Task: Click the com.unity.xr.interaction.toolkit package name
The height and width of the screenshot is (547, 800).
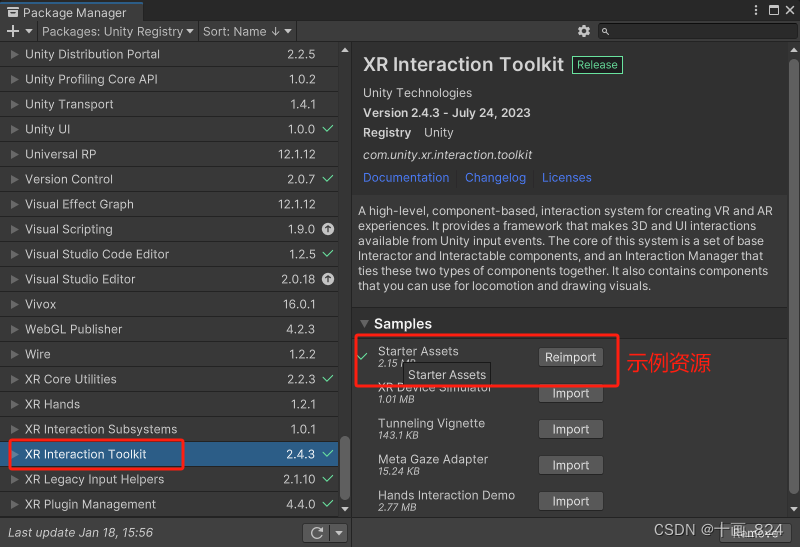Action: (x=447, y=155)
